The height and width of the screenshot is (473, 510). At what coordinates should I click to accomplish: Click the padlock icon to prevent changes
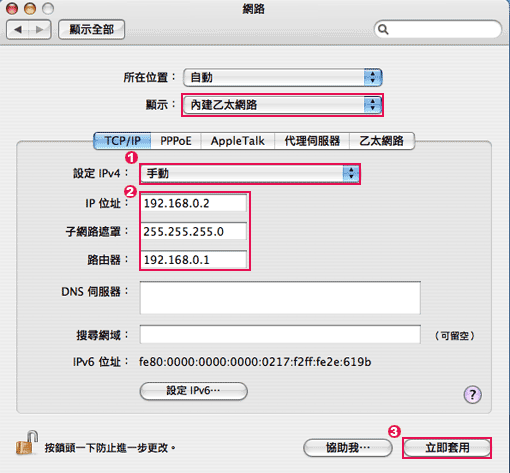tap(26, 442)
